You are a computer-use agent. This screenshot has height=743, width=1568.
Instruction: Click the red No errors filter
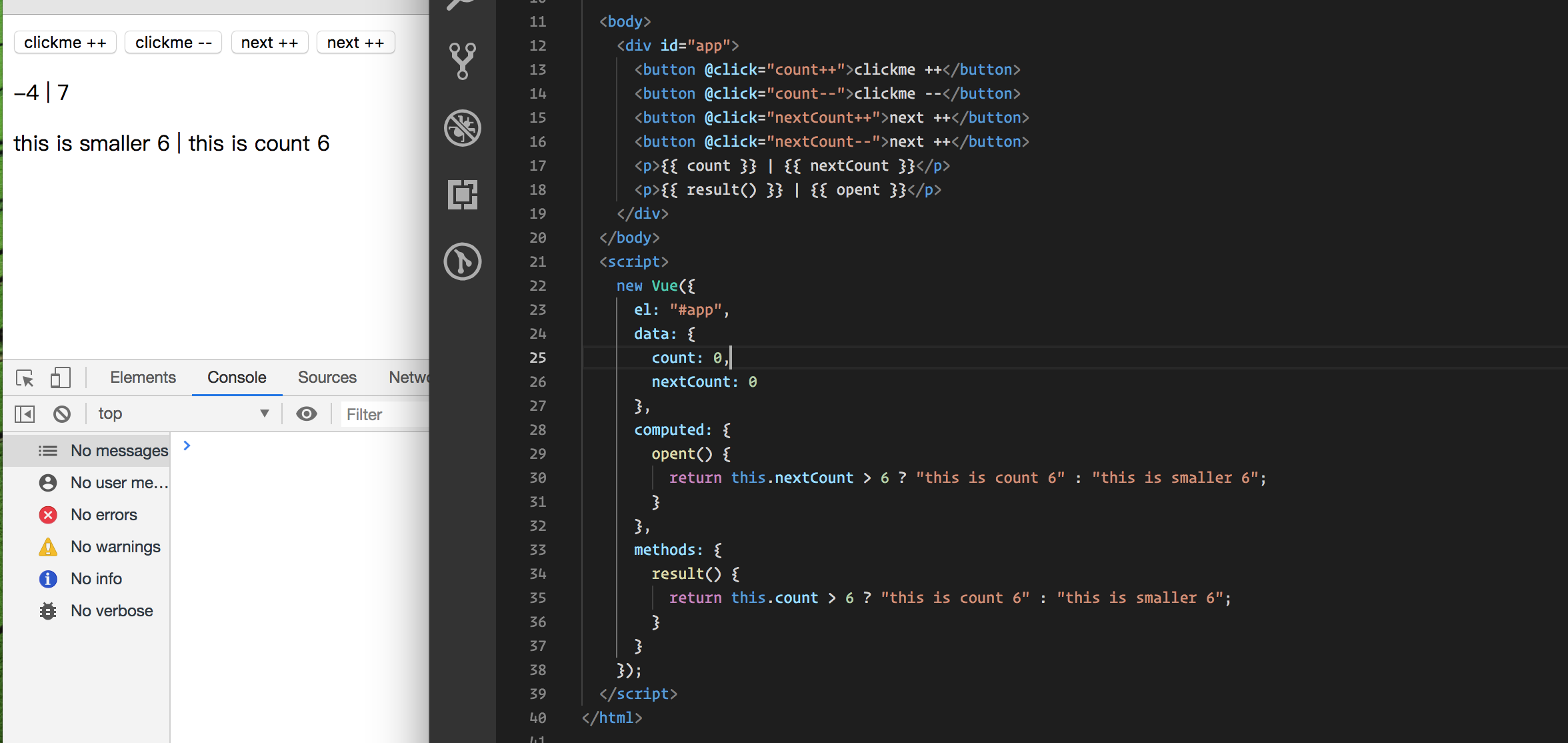click(x=103, y=515)
